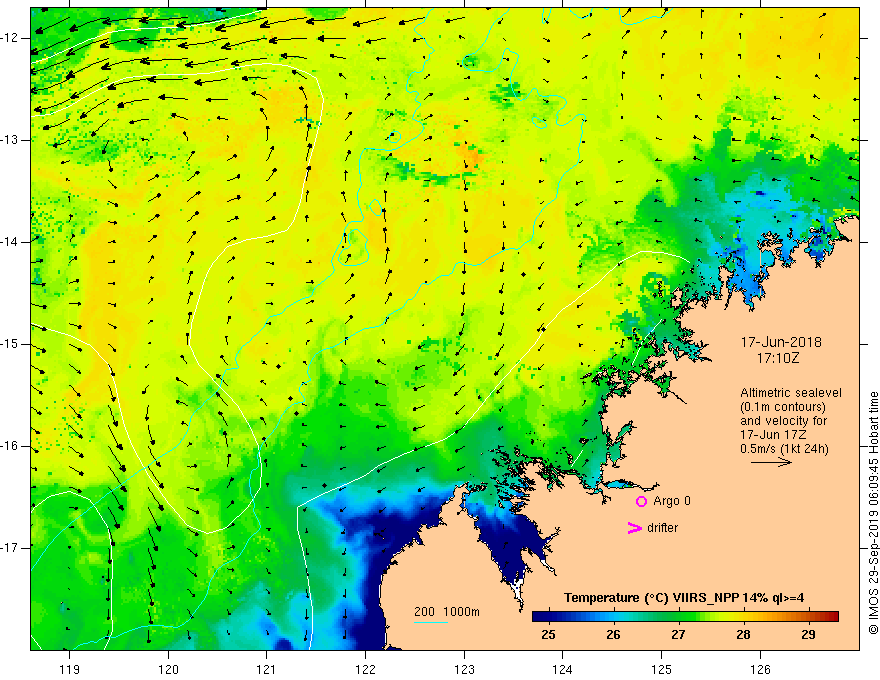Click the Temperature VIIRS_NPP colorbar title
Viewport: 880px width, 680px height.
click(x=684, y=598)
